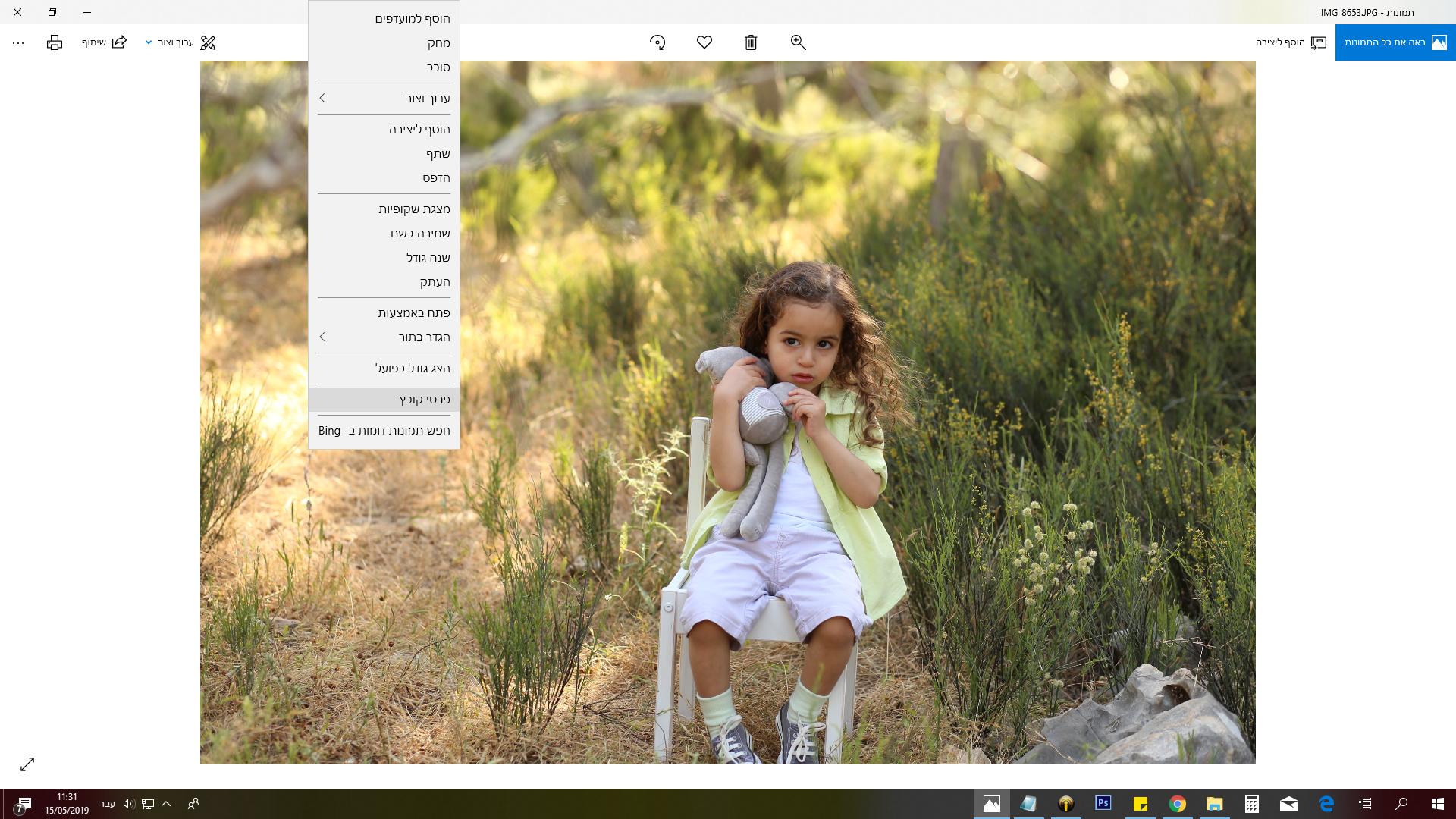
Task: Open the three-dots more options menu
Action: (18, 43)
